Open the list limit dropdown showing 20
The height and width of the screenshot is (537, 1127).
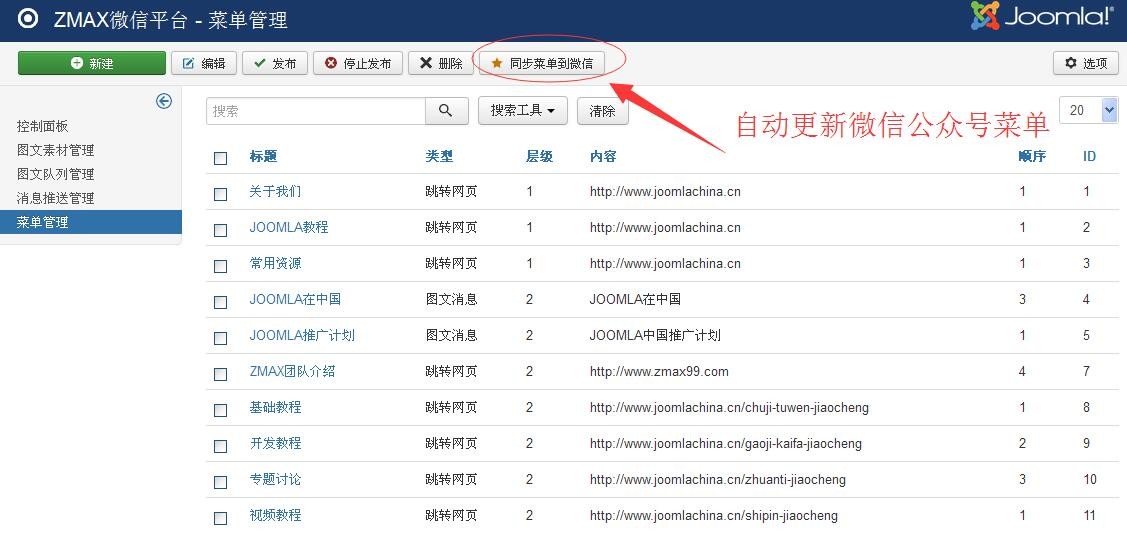(x=1088, y=110)
